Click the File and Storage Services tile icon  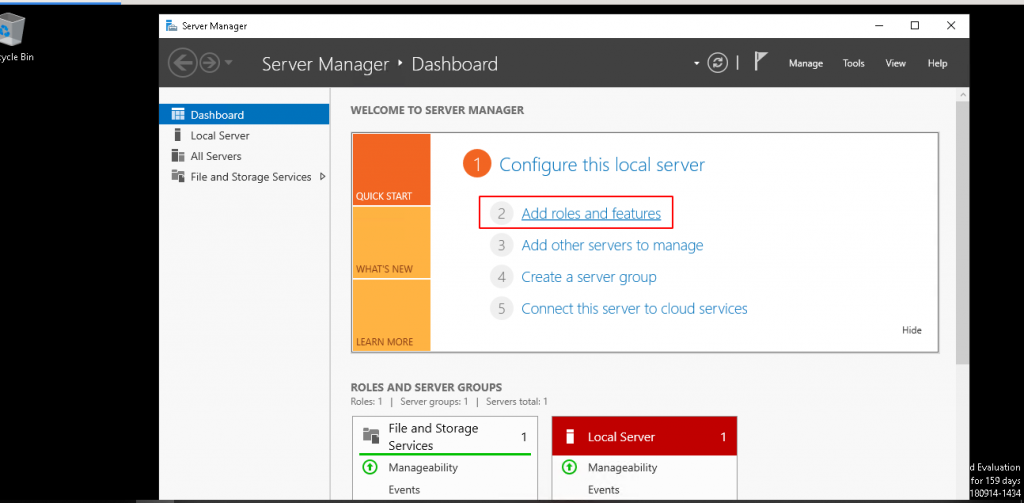(371, 435)
